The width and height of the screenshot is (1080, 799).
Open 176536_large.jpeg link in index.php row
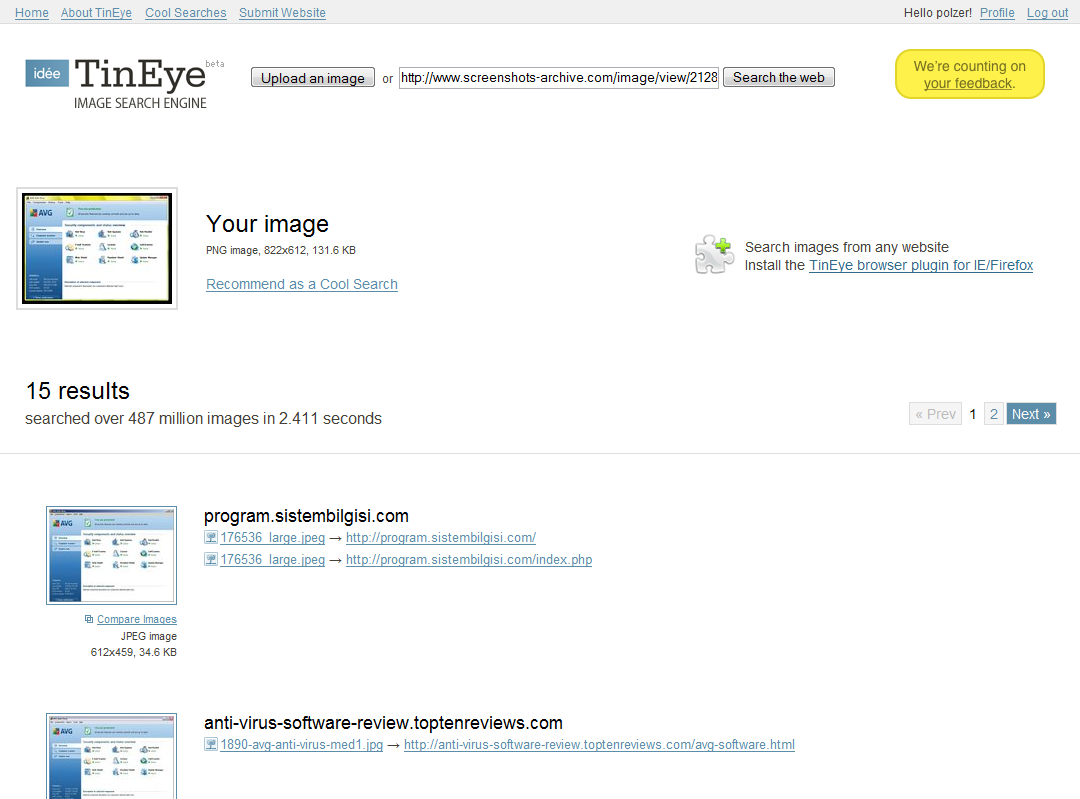pyautogui.click(x=273, y=559)
